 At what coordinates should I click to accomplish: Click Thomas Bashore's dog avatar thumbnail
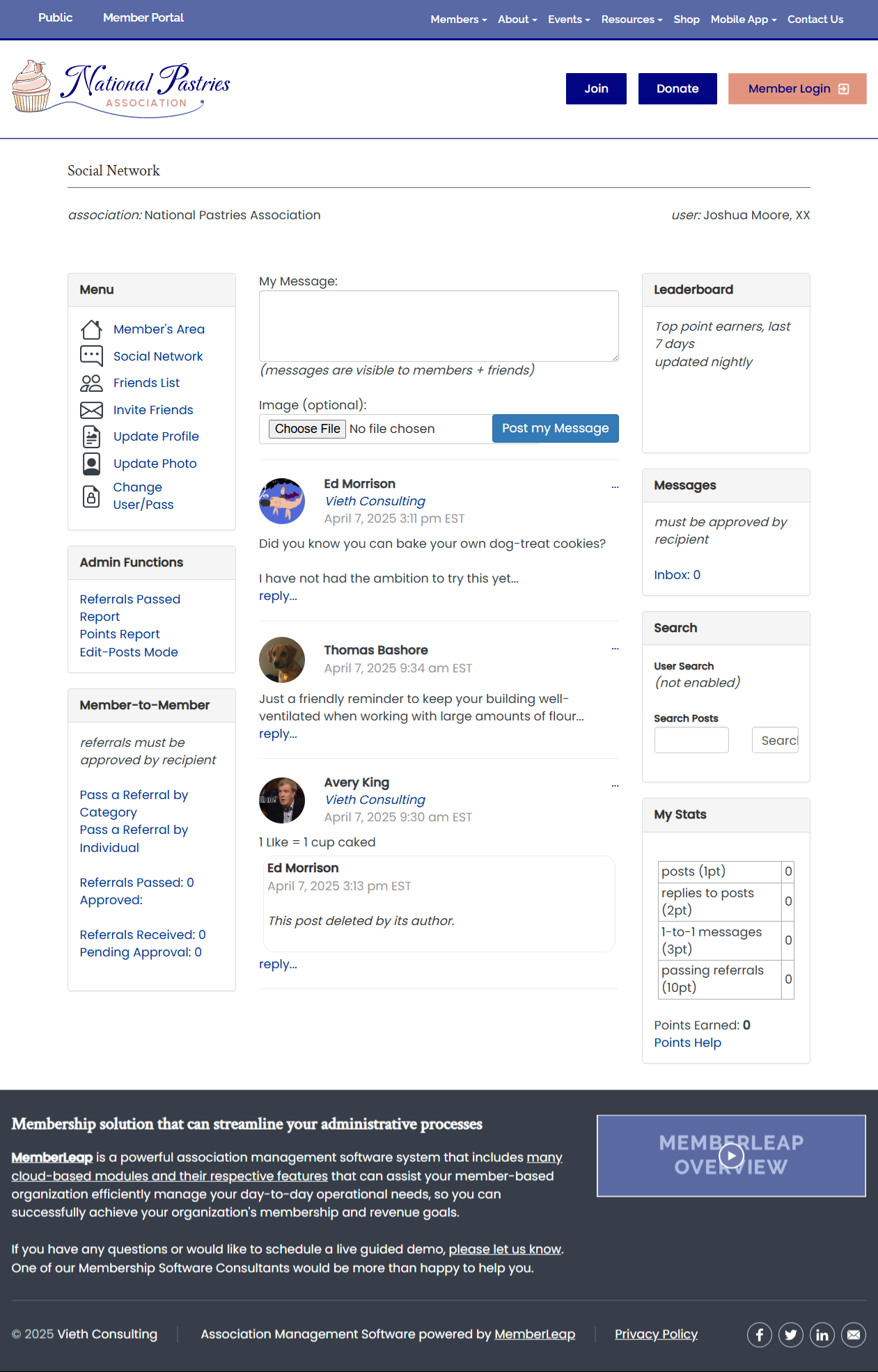pyautogui.click(x=282, y=660)
